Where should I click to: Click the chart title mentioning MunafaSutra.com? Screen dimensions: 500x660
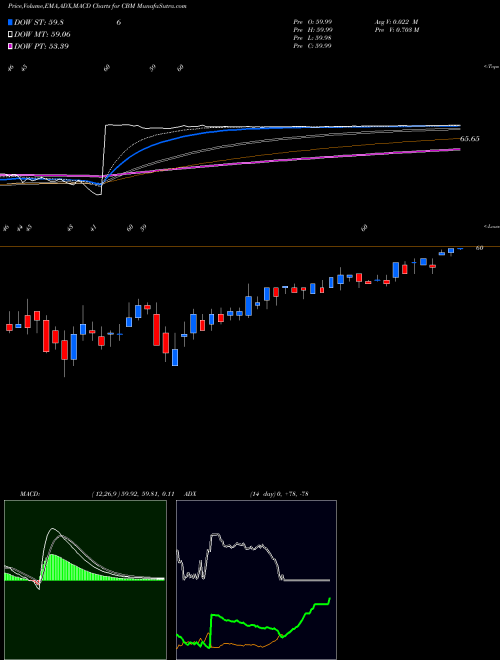coord(97,6)
